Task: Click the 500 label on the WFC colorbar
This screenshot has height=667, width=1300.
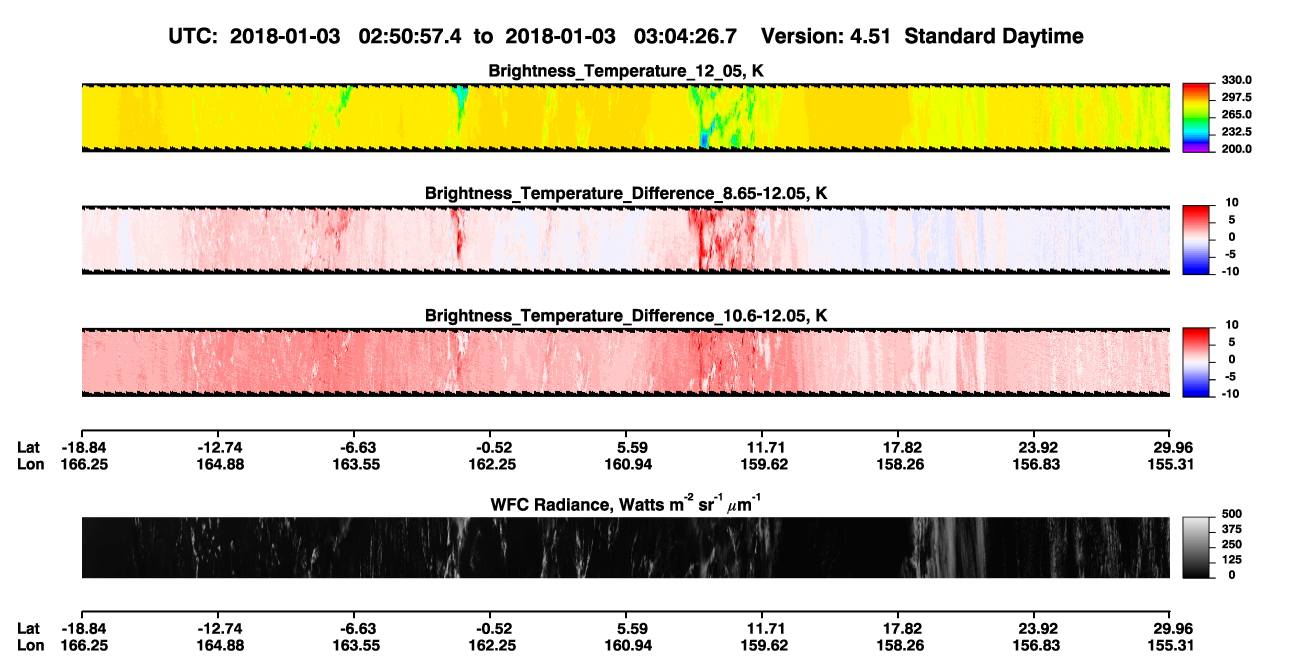Action: click(1232, 514)
